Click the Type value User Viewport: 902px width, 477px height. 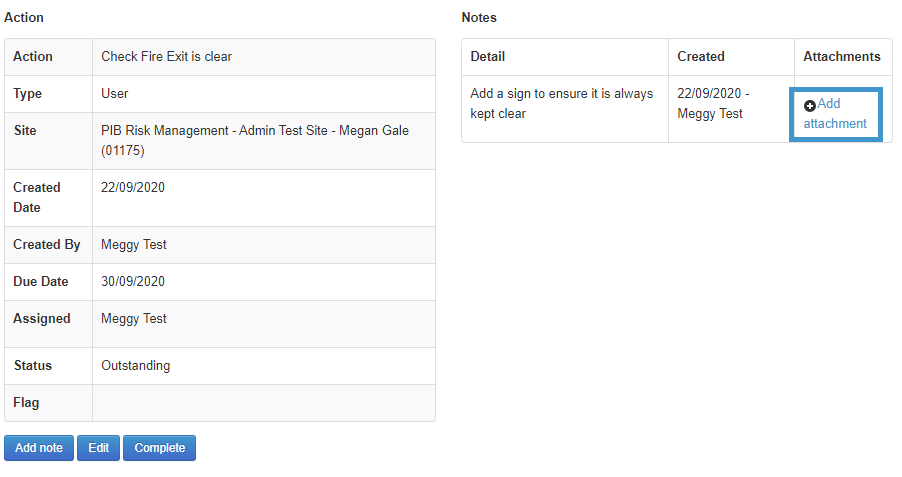(x=114, y=93)
